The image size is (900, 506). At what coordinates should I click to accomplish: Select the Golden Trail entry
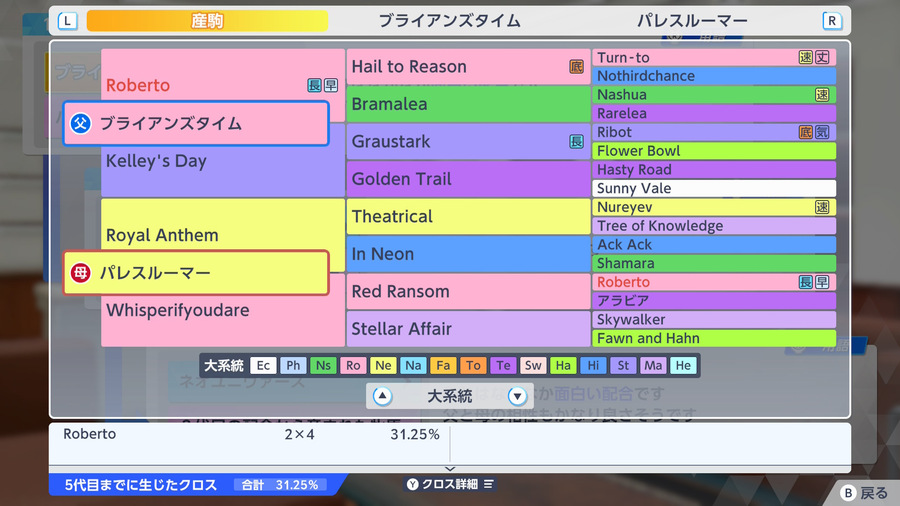point(468,179)
